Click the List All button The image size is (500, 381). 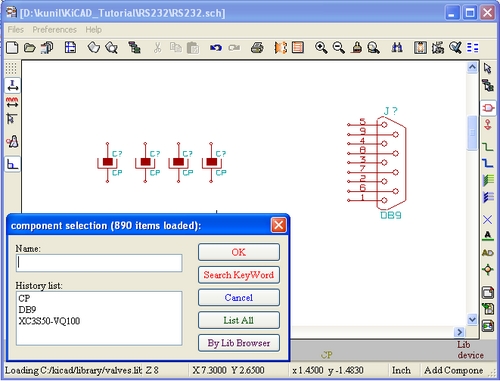[239, 320]
